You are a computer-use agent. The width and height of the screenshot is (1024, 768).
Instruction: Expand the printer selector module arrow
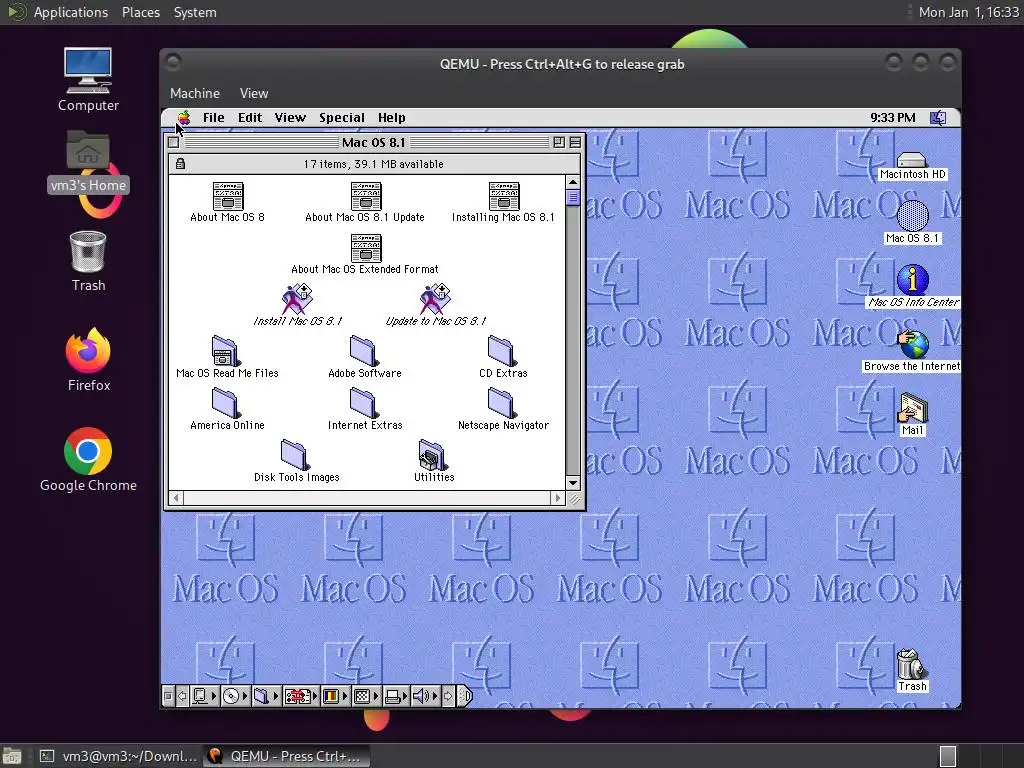405,696
